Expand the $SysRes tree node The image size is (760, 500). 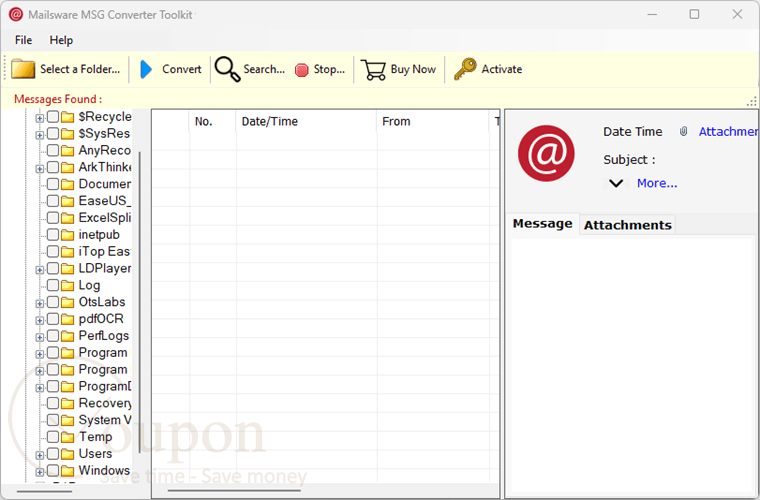(40, 135)
